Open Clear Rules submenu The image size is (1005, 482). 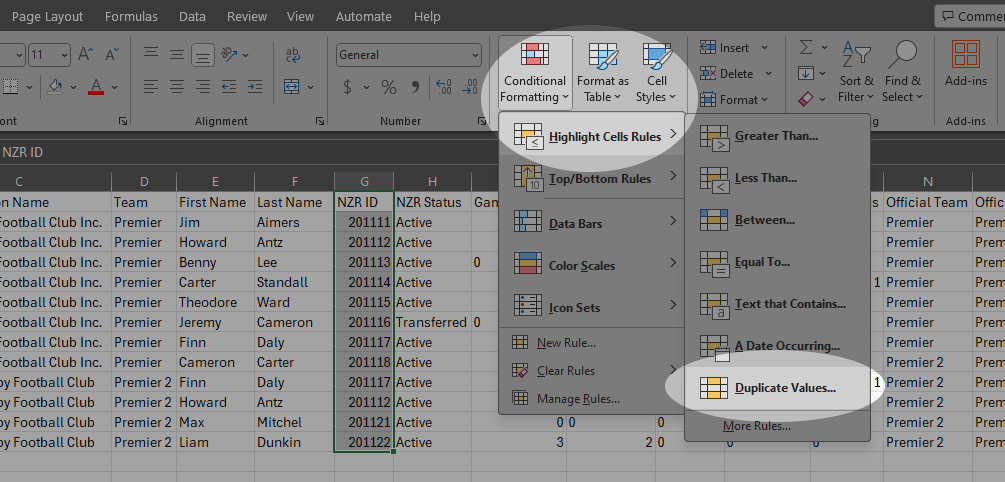coord(592,370)
